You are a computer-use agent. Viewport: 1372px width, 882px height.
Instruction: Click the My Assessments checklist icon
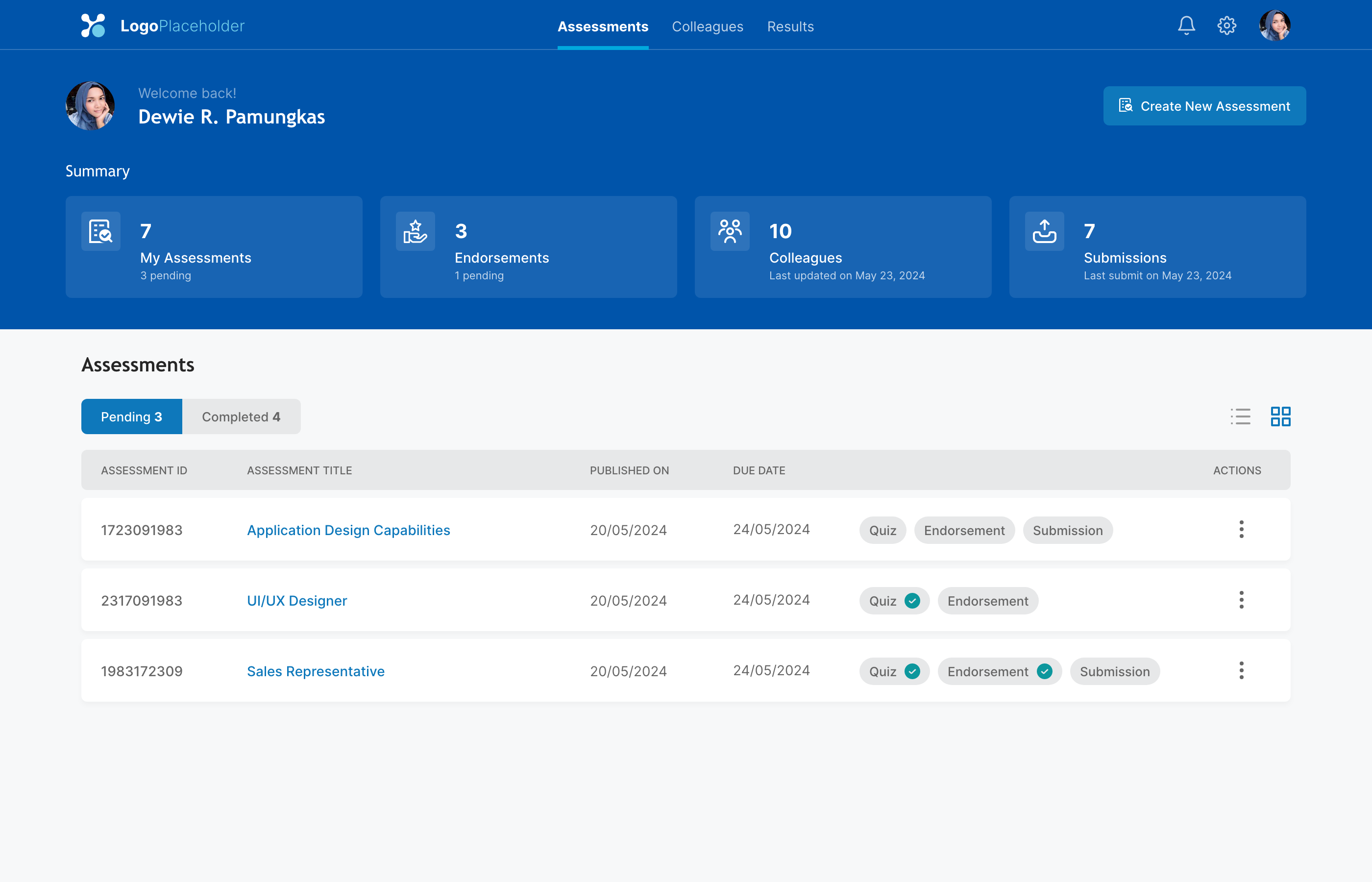tap(101, 231)
